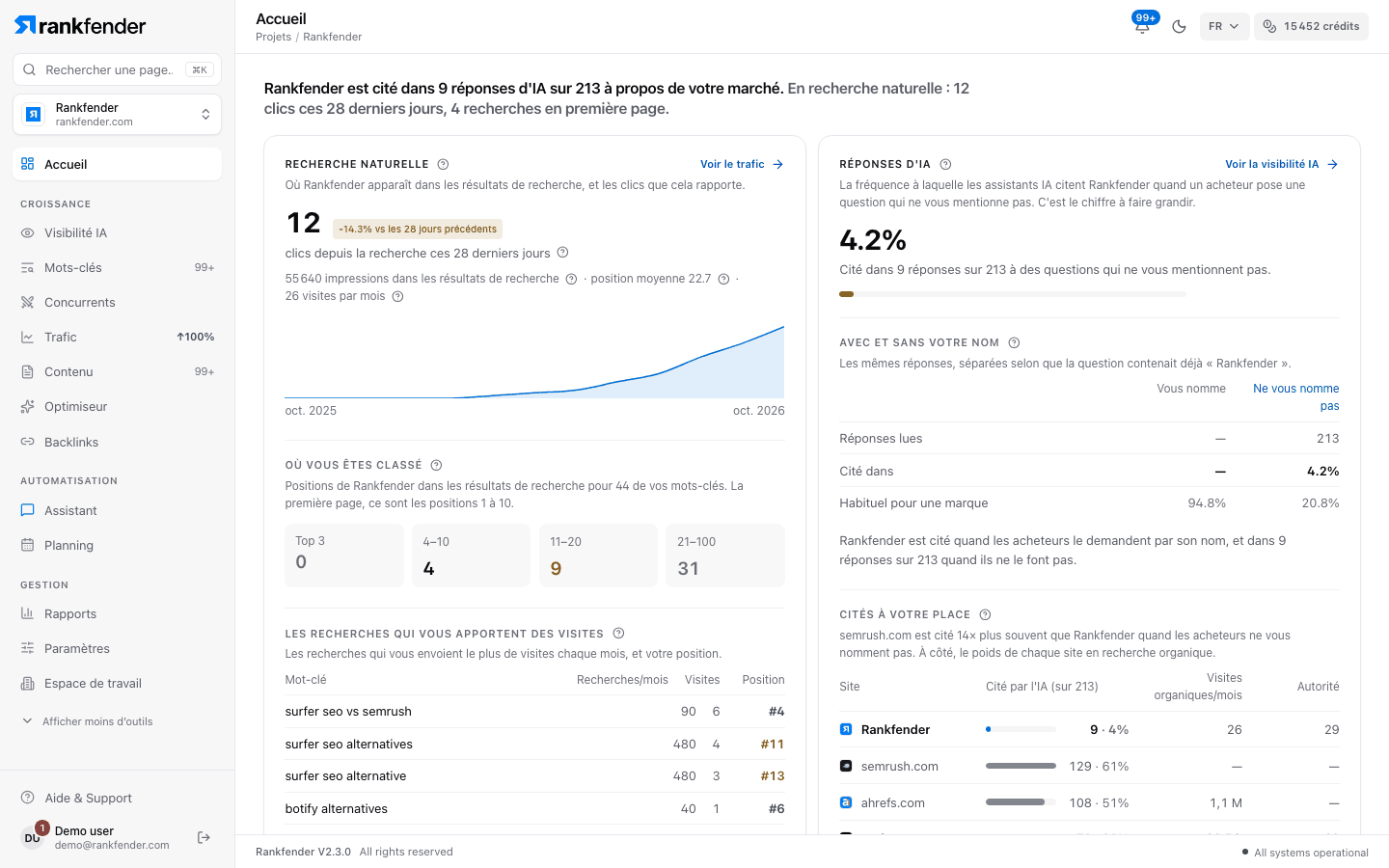1389x868 pixels.
Task: Click the Assistant chat icon
Action: coord(28,510)
